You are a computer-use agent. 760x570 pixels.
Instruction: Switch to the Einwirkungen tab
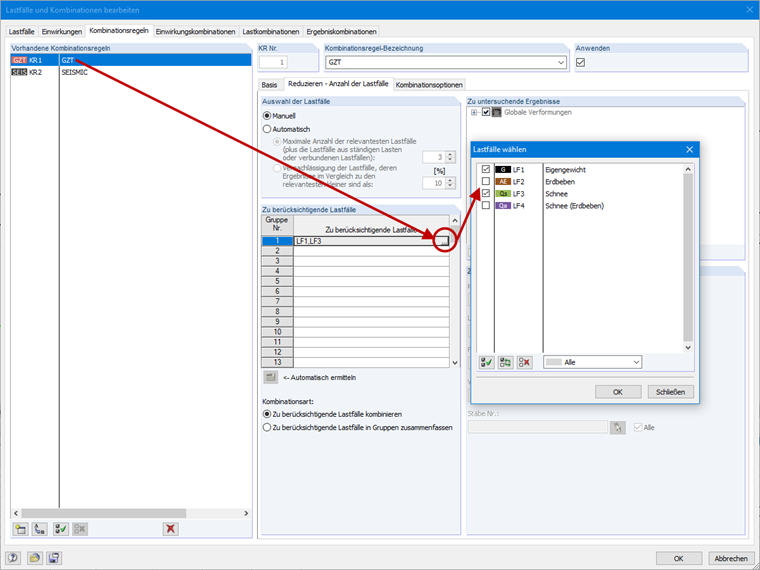point(62,32)
